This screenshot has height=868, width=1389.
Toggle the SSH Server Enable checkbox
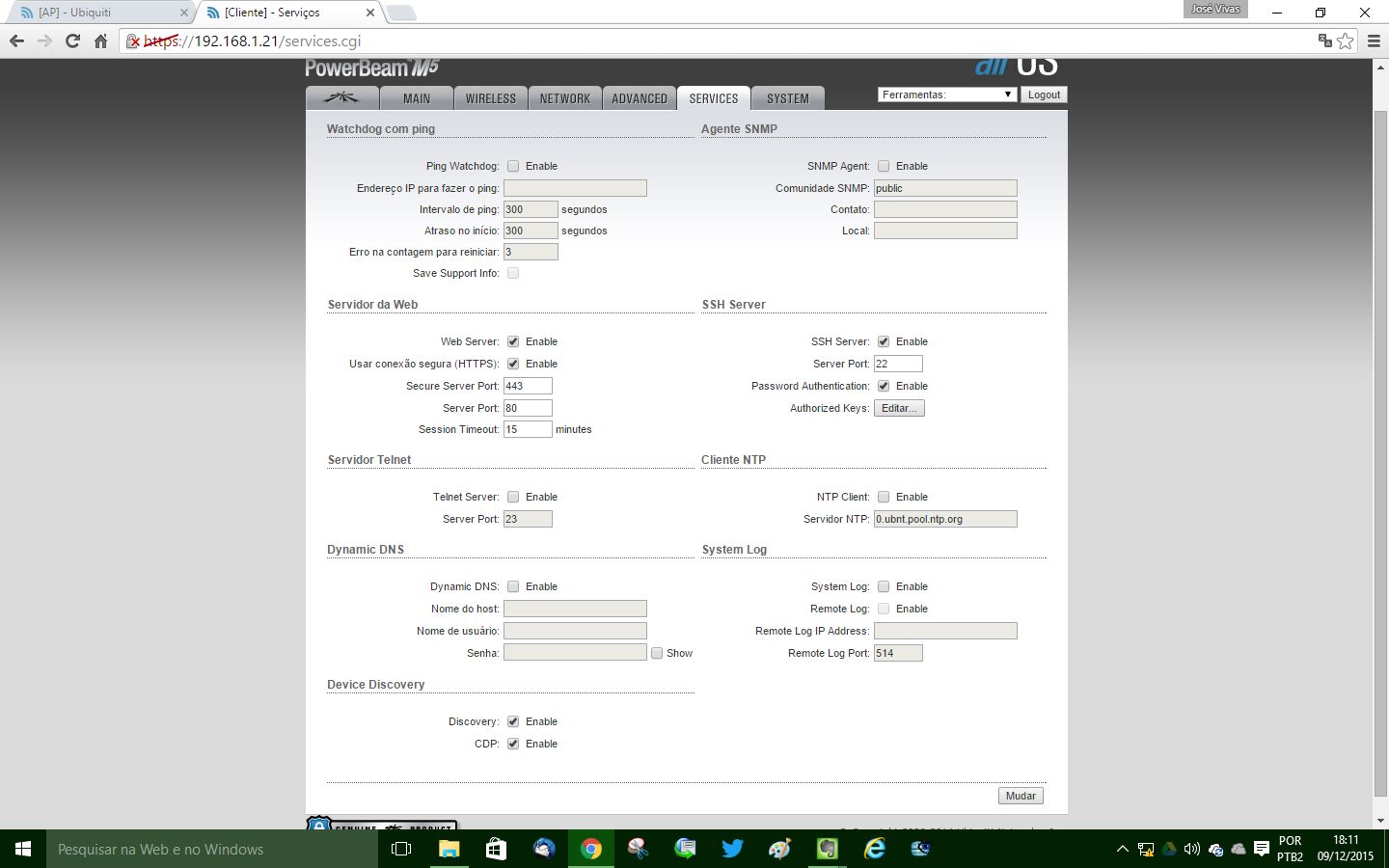(x=884, y=341)
